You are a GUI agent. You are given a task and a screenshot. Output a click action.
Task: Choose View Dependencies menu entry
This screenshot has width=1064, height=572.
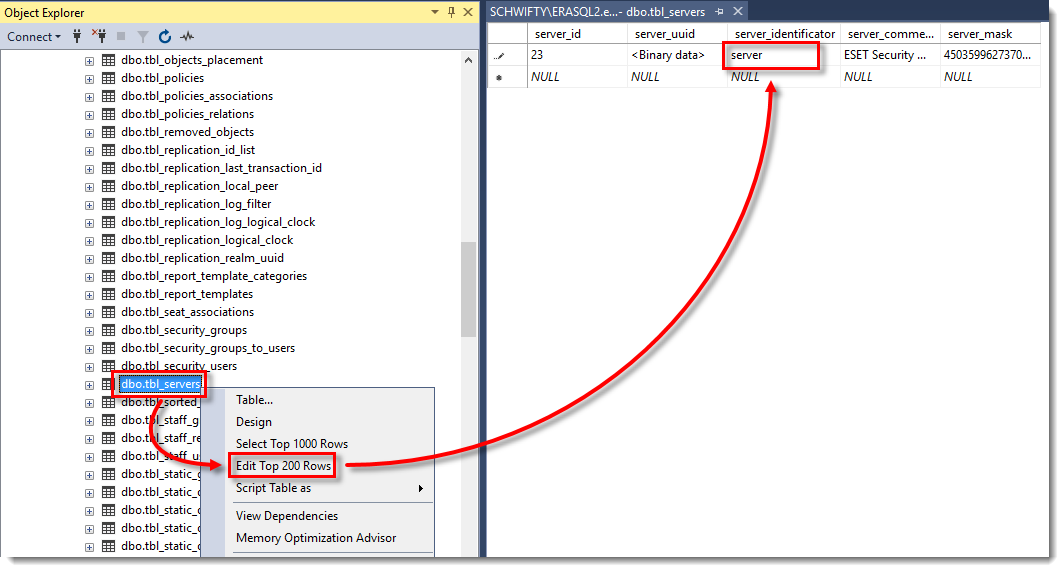287,516
